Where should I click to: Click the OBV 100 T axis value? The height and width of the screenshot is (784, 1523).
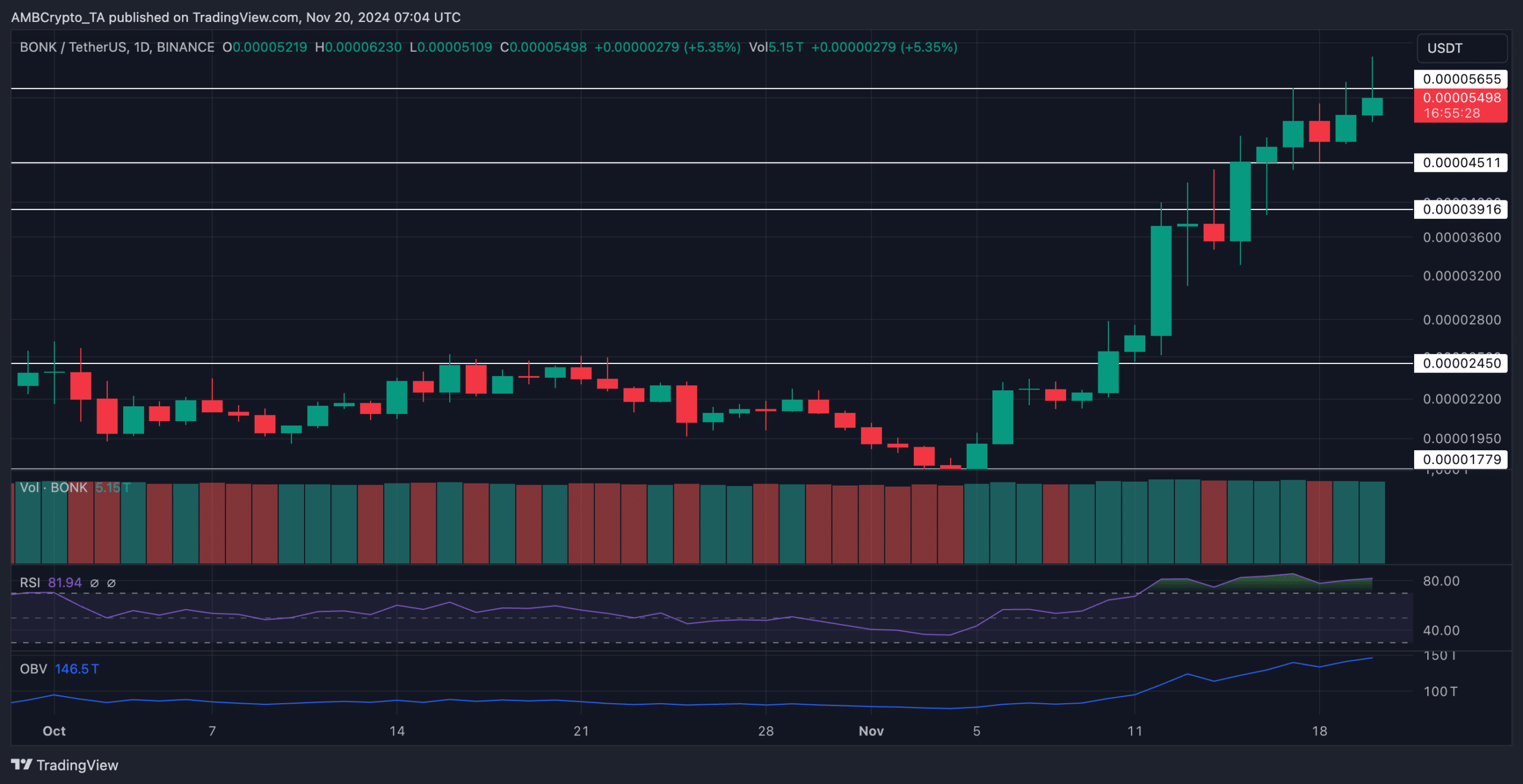(1440, 692)
